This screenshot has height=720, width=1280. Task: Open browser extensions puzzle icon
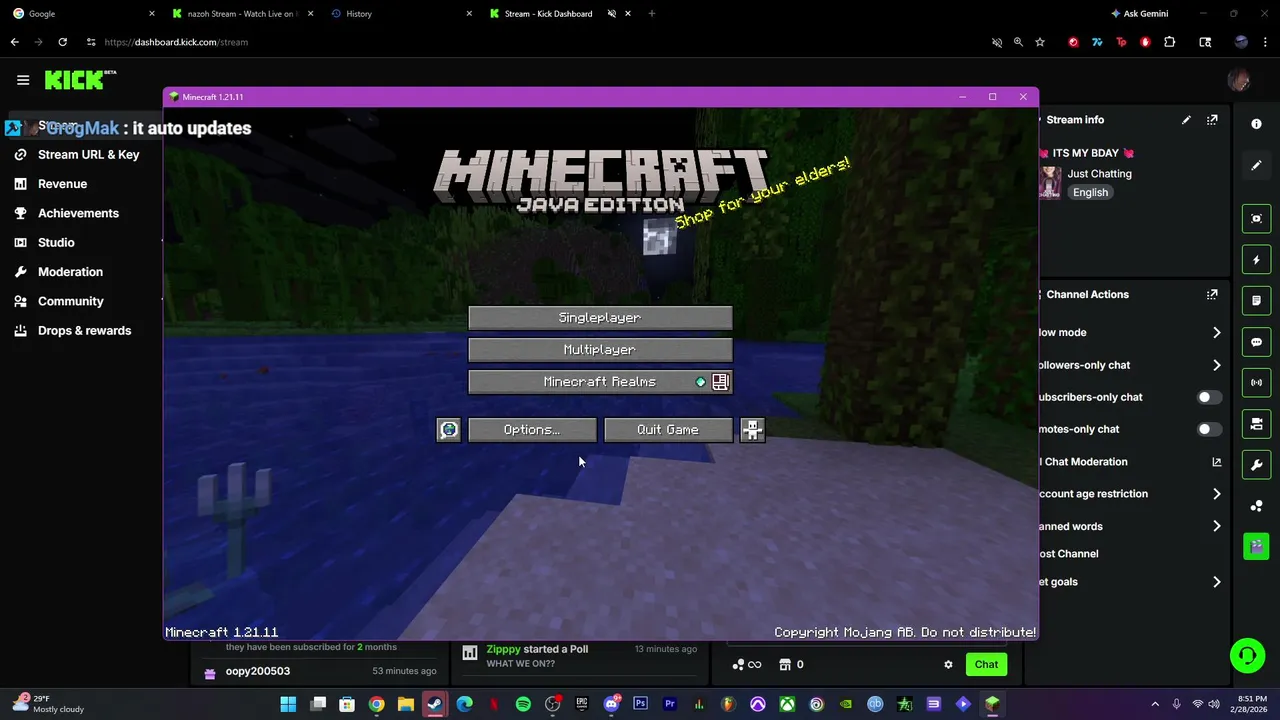coord(1169,42)
